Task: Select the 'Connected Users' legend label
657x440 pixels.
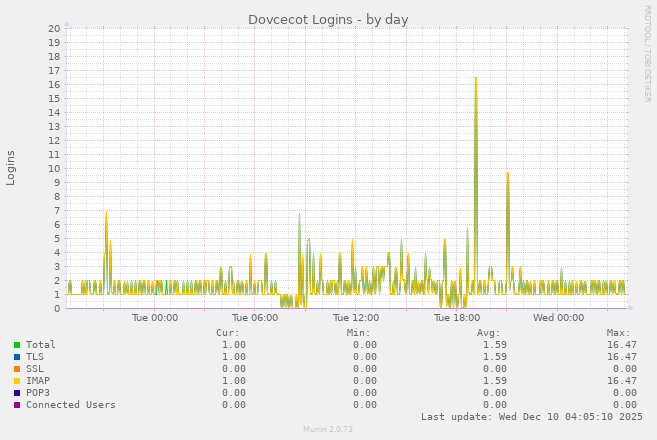Action: tap(71, 405)
